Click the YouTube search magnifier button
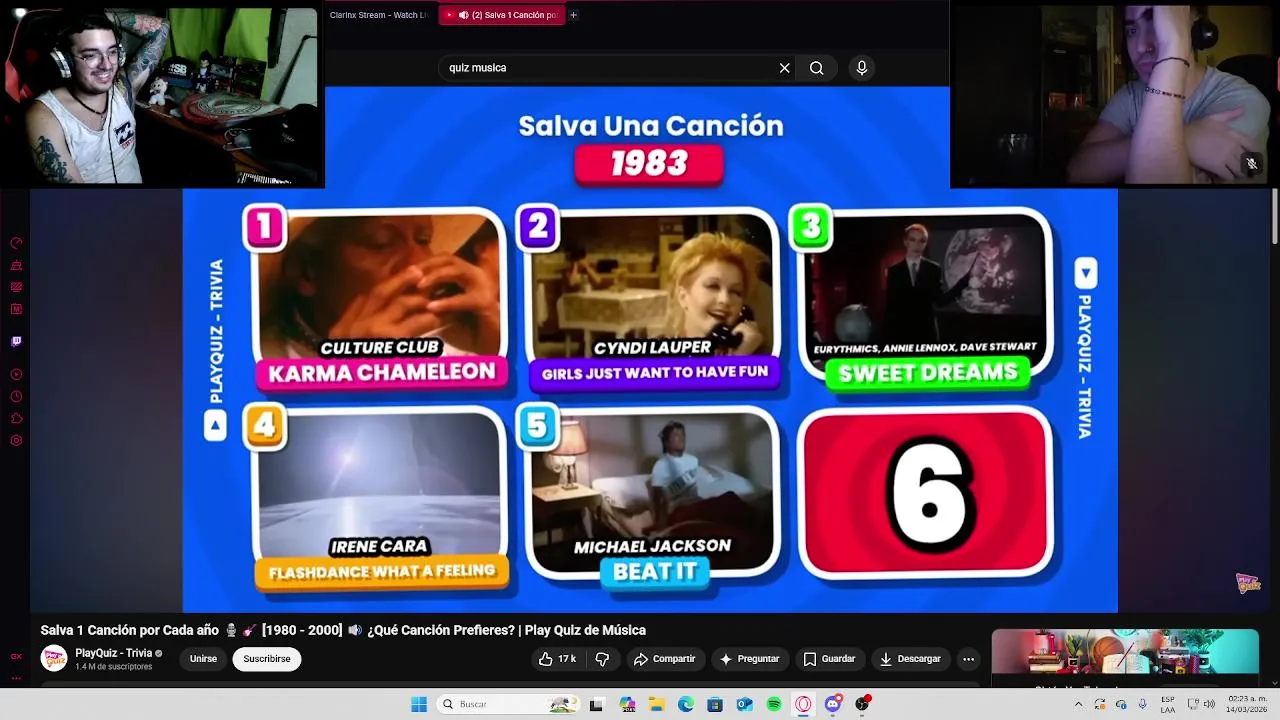The height and width of the screenshot is (720, 1280). 817,68
